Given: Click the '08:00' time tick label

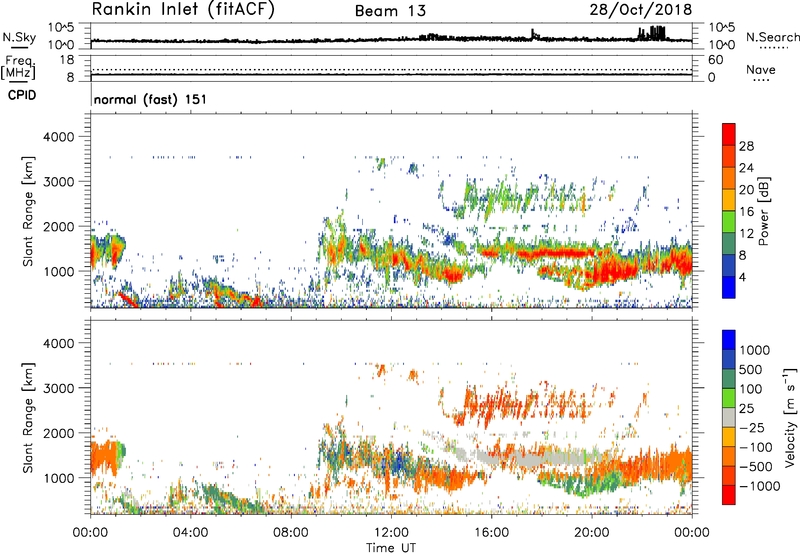Looking at the screenshot, I should [x=291, y=533].
